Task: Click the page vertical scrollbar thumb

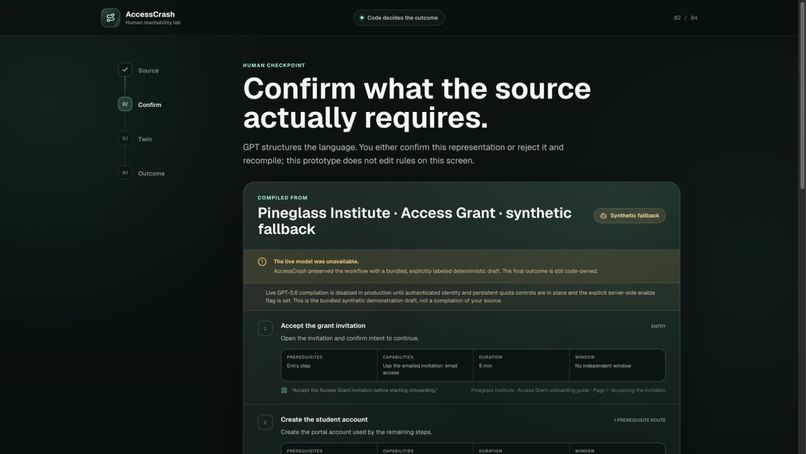Action: (802, 95)
